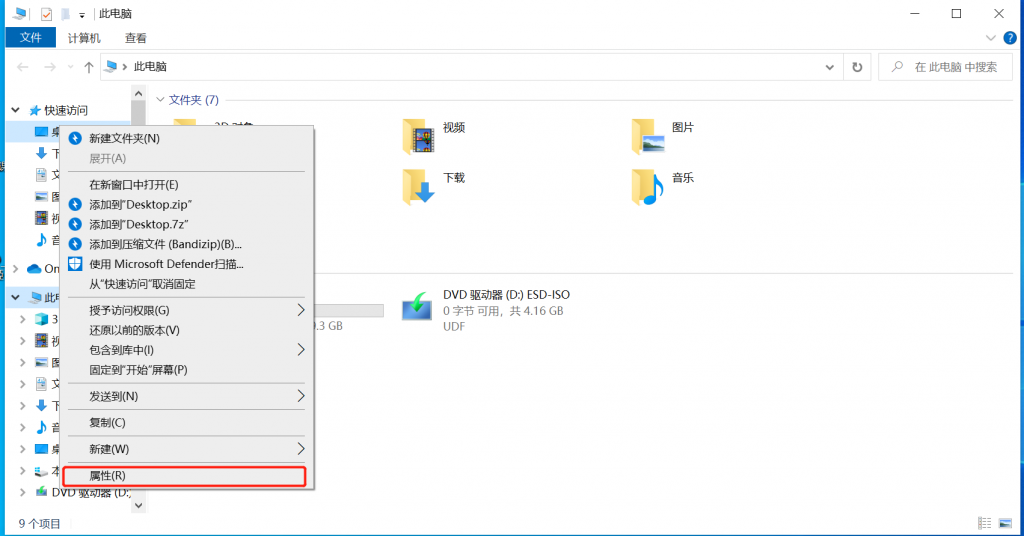Screen dimensions: 1024x536
Task: Expand the ribbon with chevron arrow
Action: point(991,38)
